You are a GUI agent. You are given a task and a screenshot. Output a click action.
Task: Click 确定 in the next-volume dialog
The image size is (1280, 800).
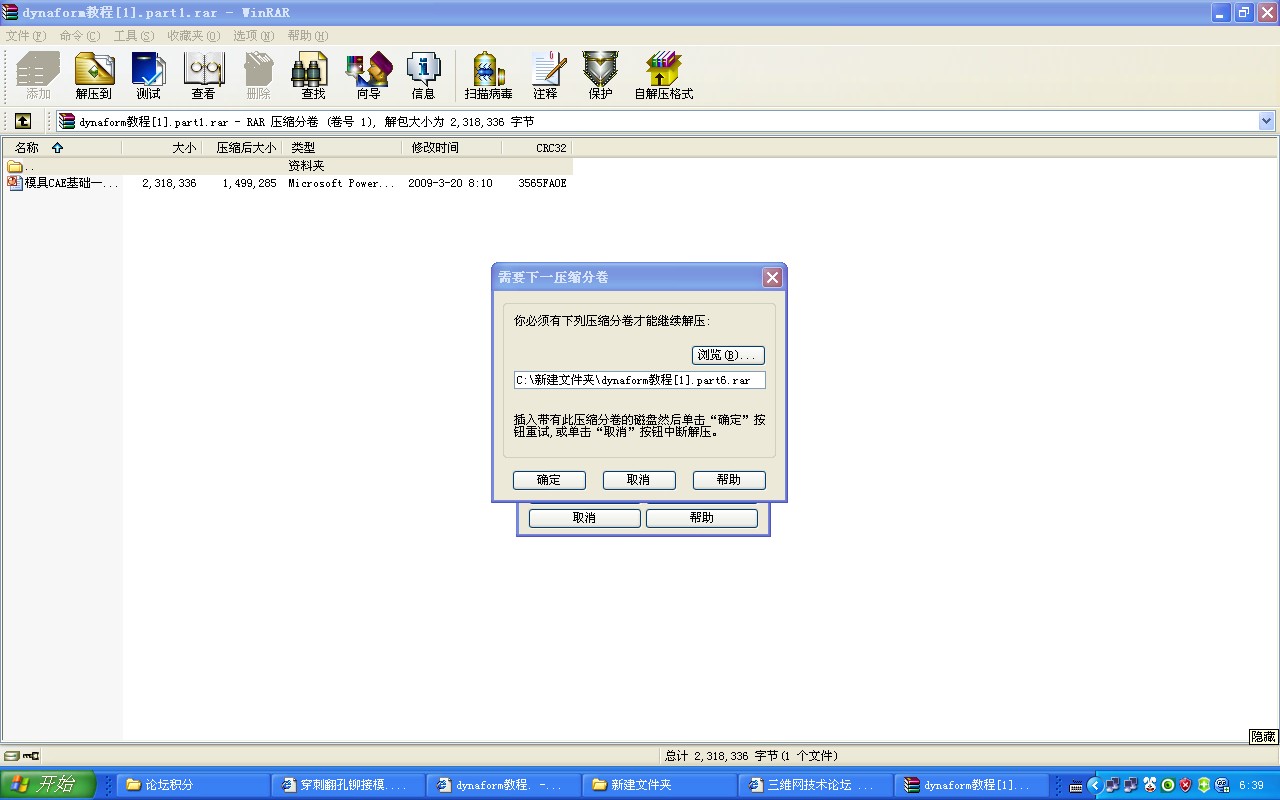pos(549,480)
